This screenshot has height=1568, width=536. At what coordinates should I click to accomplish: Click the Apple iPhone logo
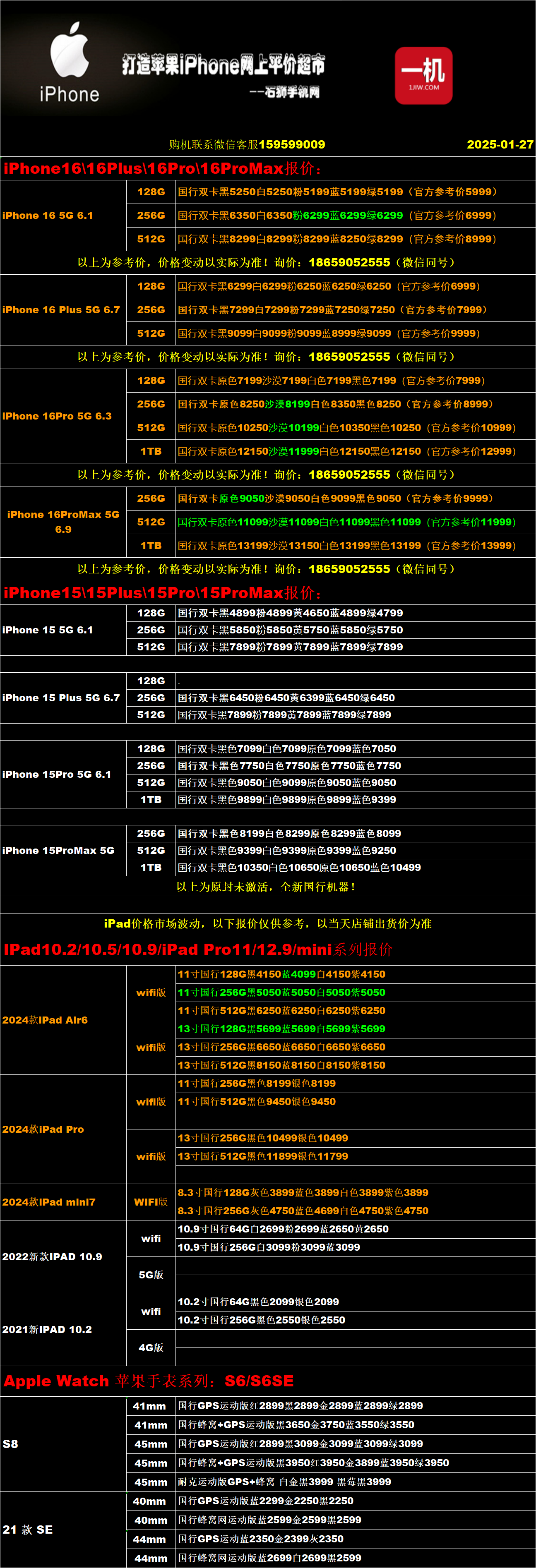point(70,62)
